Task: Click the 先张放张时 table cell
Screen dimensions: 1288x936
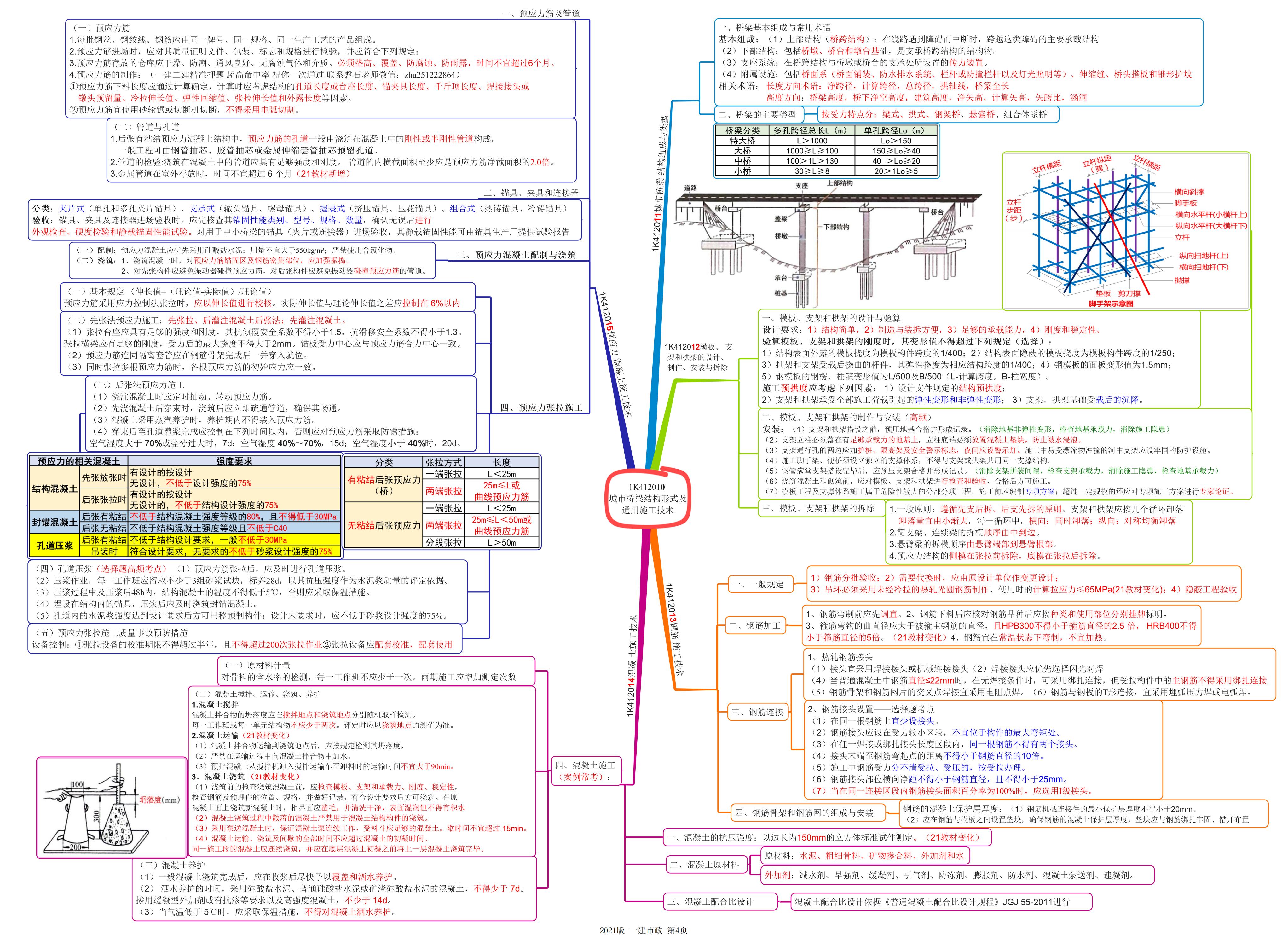Action: (x=104, y=478)
